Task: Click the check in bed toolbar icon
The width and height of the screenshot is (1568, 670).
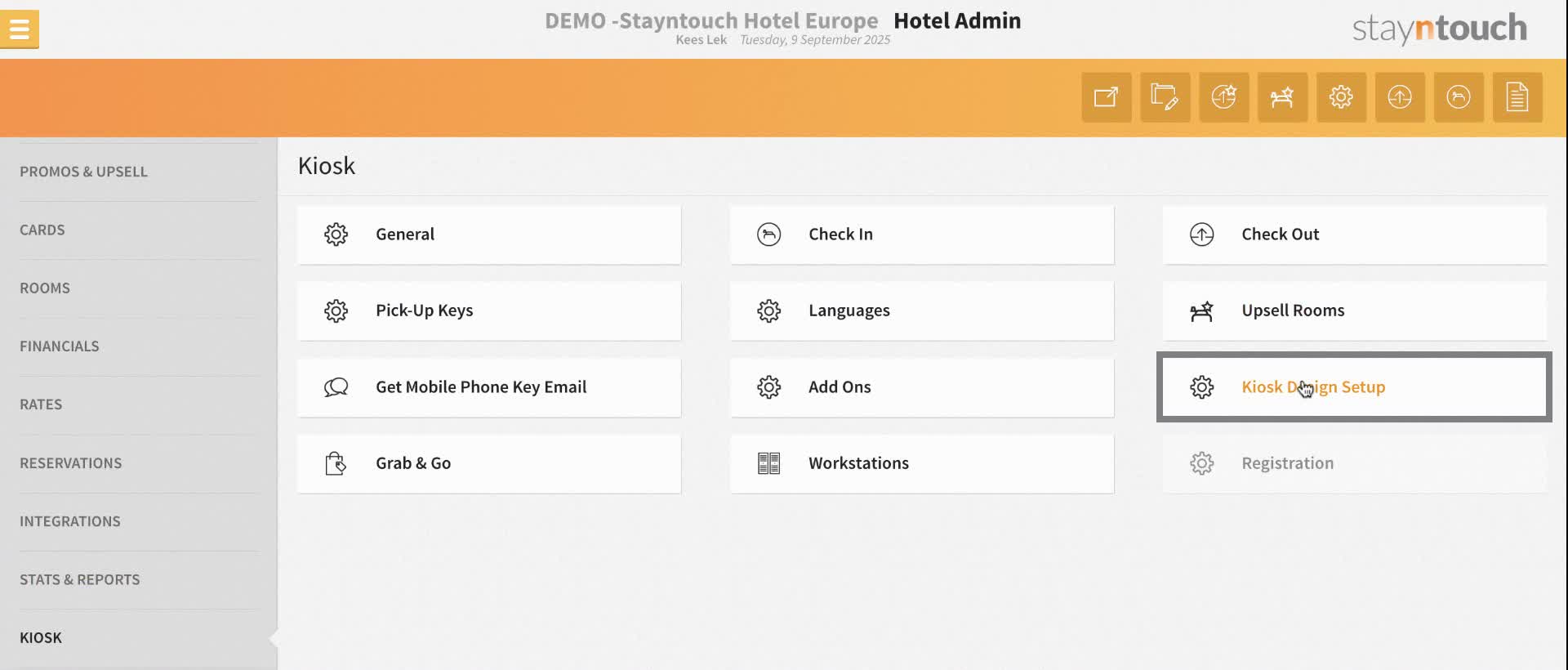Action: pos(1459,97)
